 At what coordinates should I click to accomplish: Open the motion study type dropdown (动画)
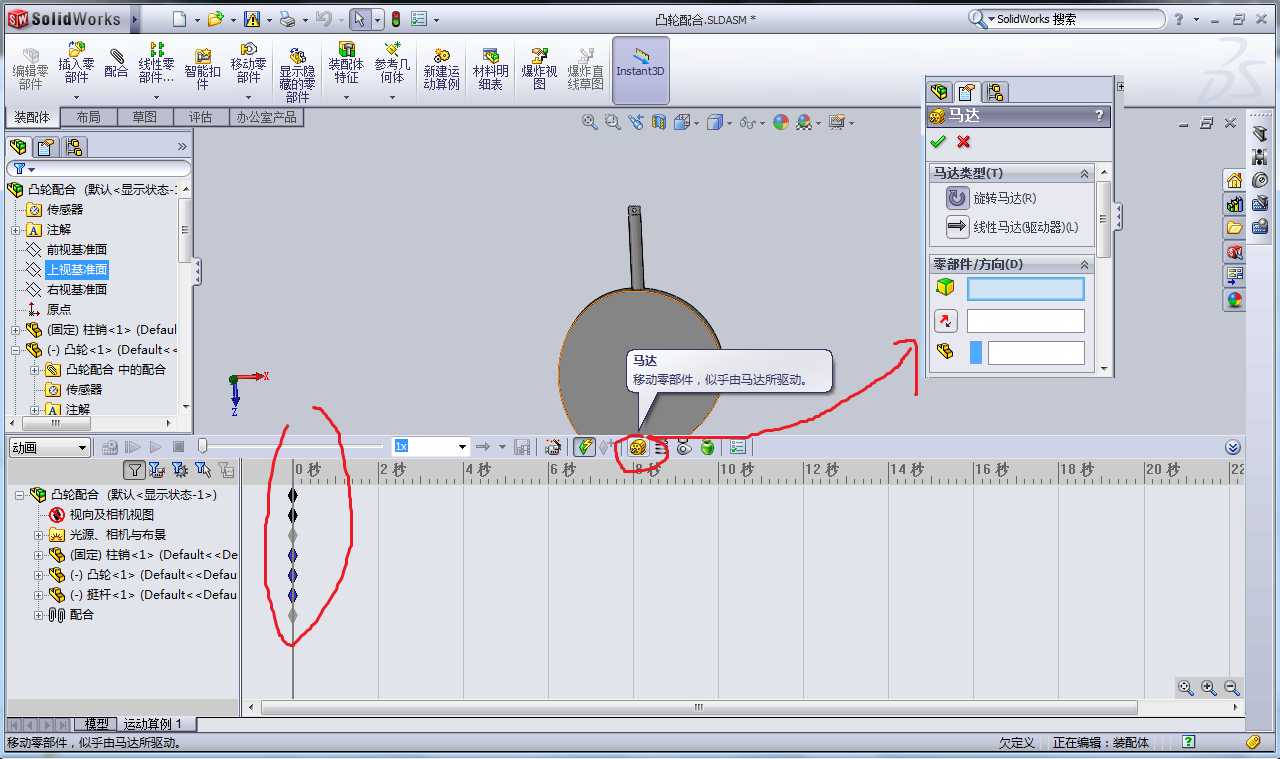49,447
